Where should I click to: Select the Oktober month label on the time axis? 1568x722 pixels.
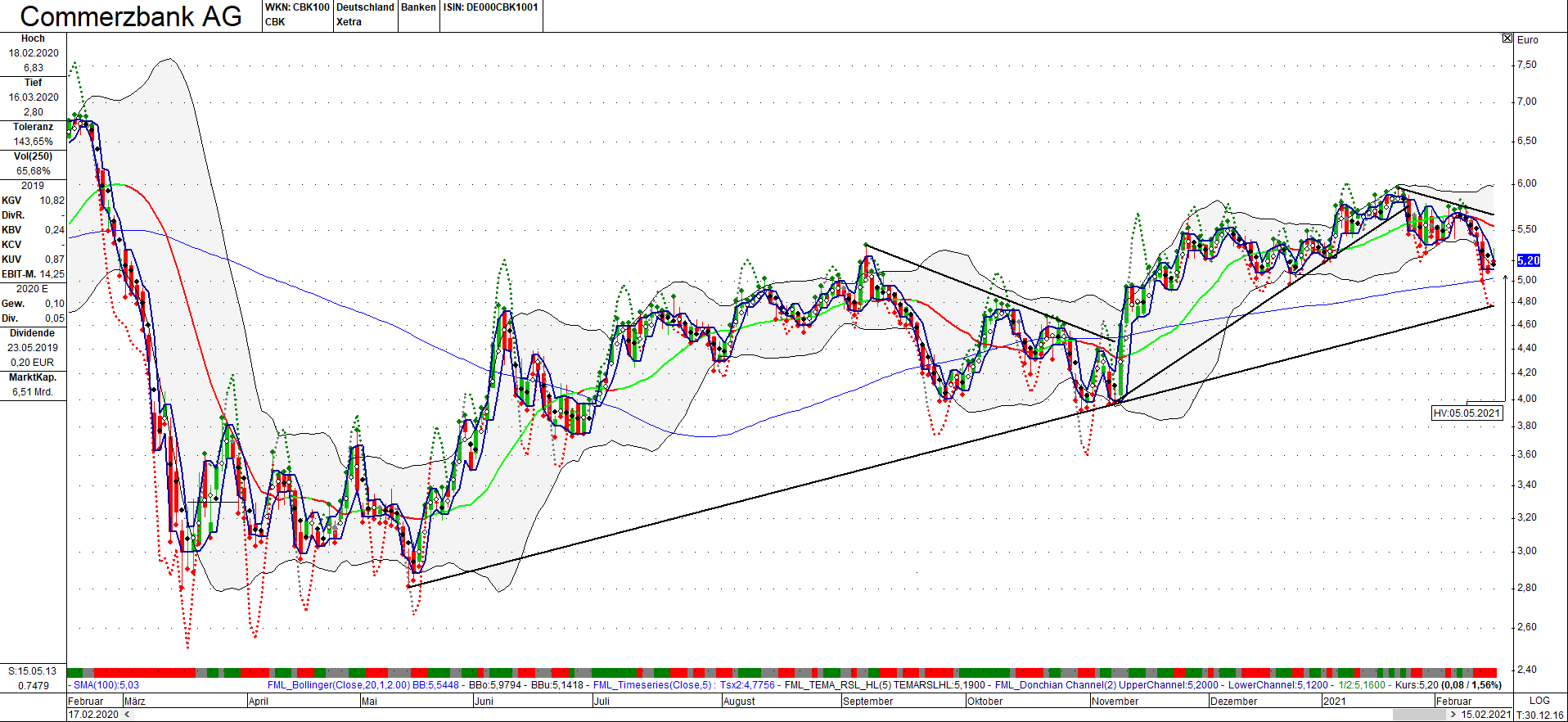click(x=985, y=702)
